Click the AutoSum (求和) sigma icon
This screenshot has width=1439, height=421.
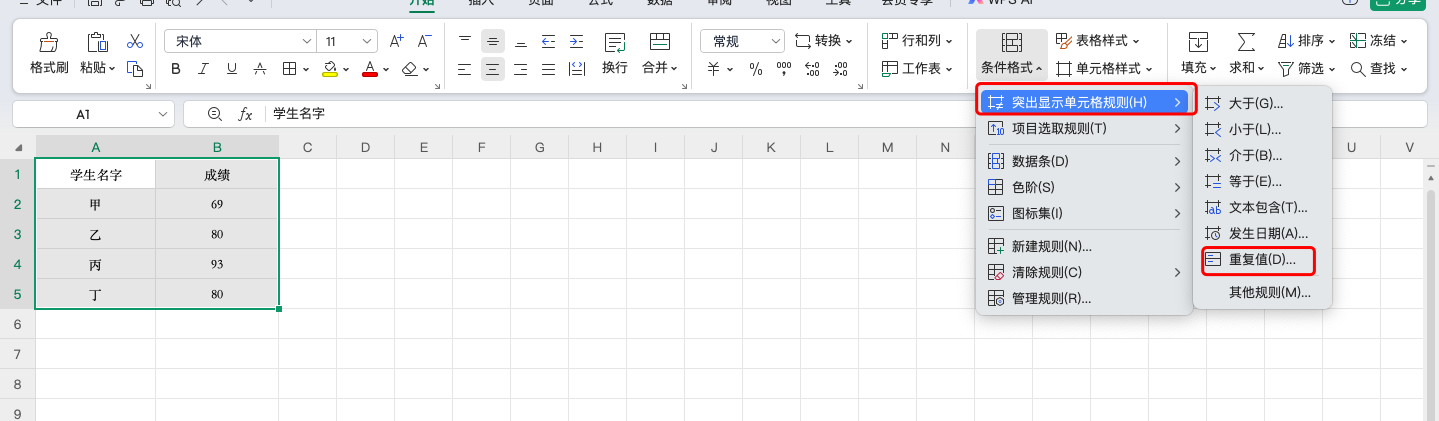click(x=1246, y=42)
